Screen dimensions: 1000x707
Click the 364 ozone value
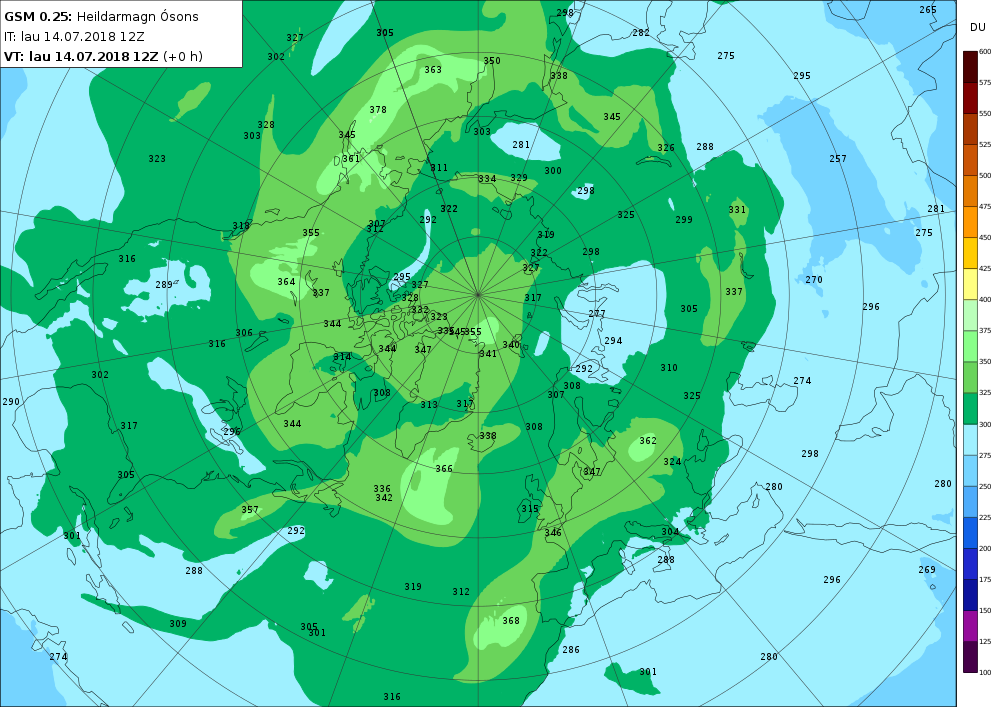(x=286, y=281)
